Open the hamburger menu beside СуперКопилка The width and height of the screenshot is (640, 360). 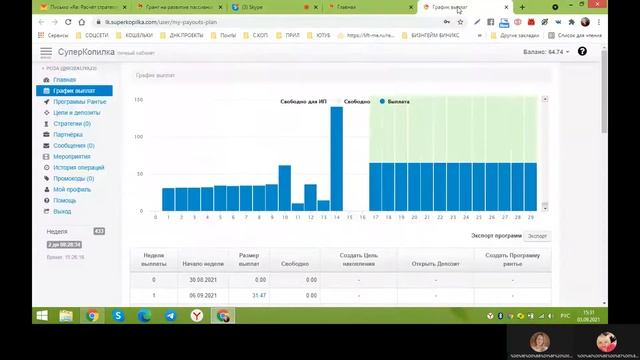[46, 52]
